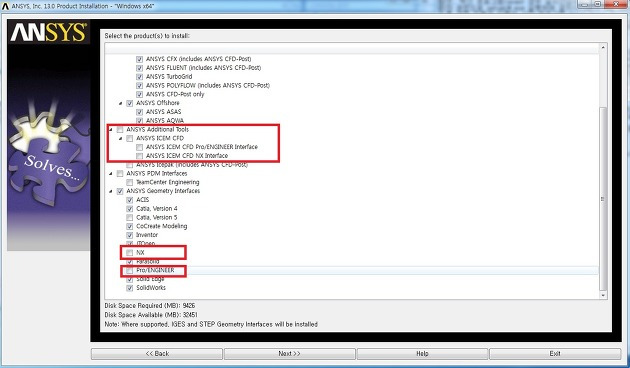Select the ANSYS Geometry Interfaces label
Screen dimensions: 630x368
point(163,191)
